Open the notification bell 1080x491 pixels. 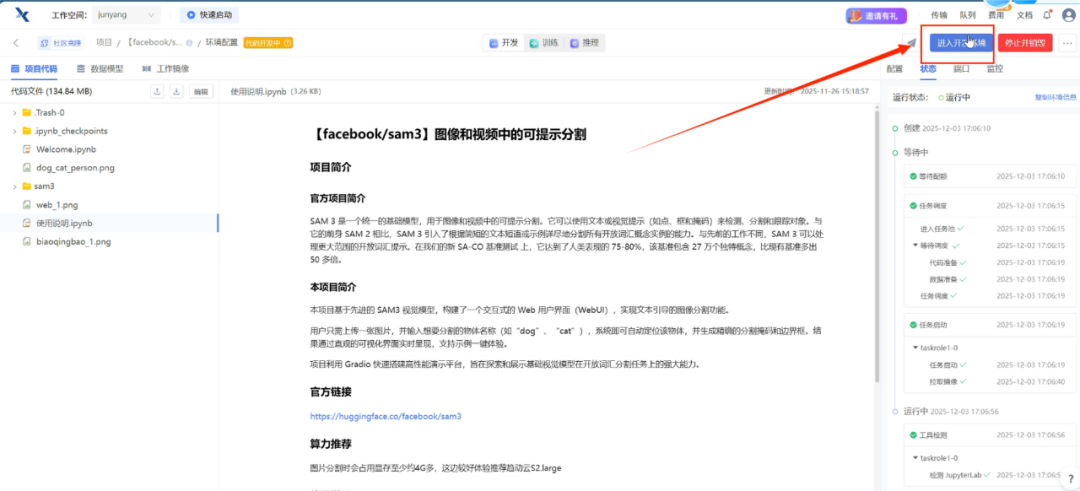(1047, 14)
